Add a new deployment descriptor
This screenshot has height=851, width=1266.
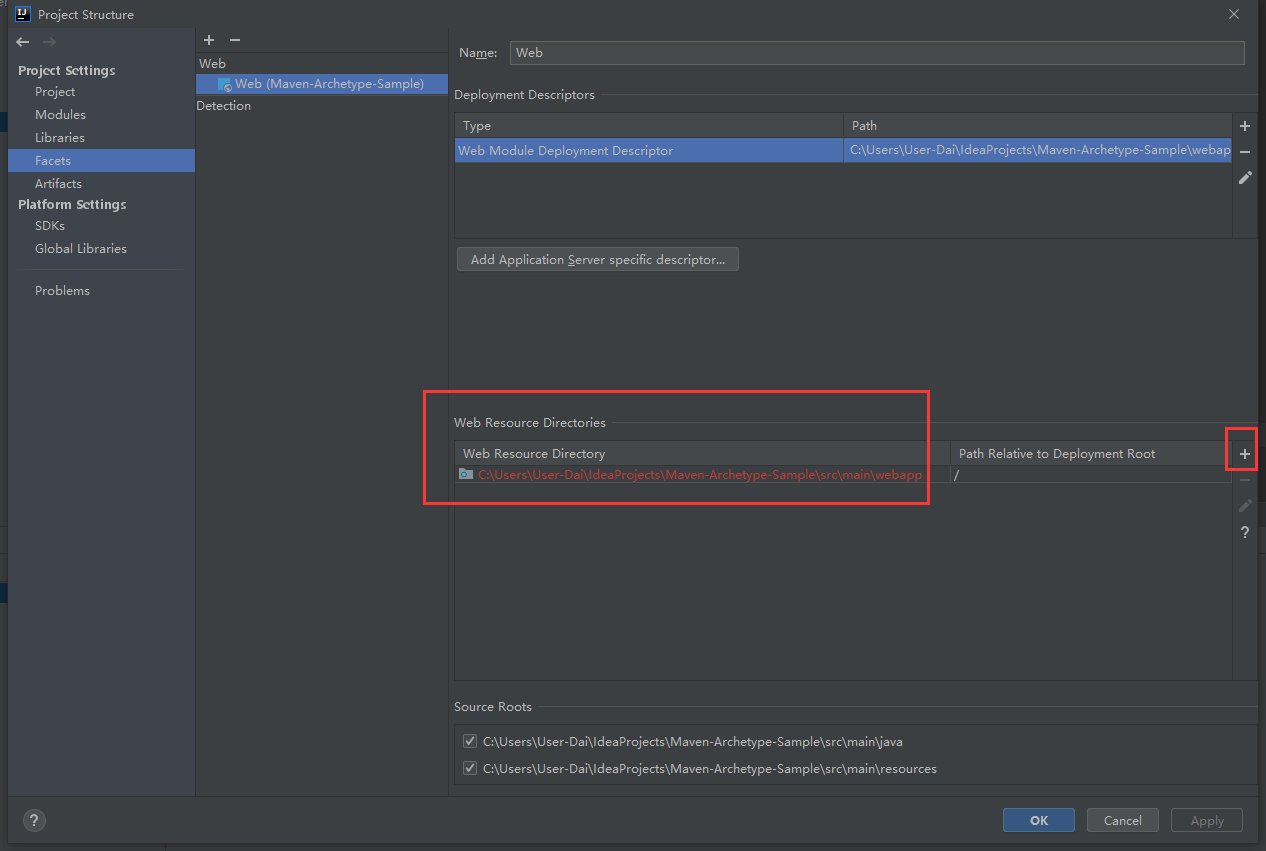click(x=1245, y=126)
